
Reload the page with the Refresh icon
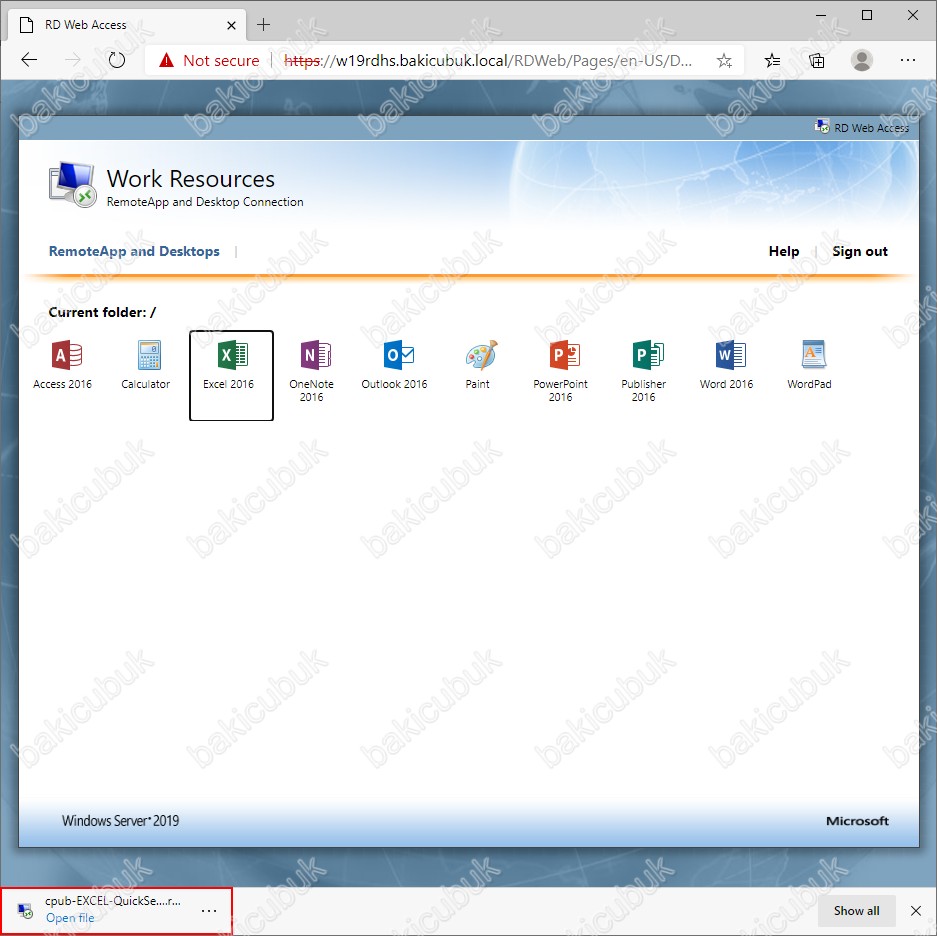(117, 60)
